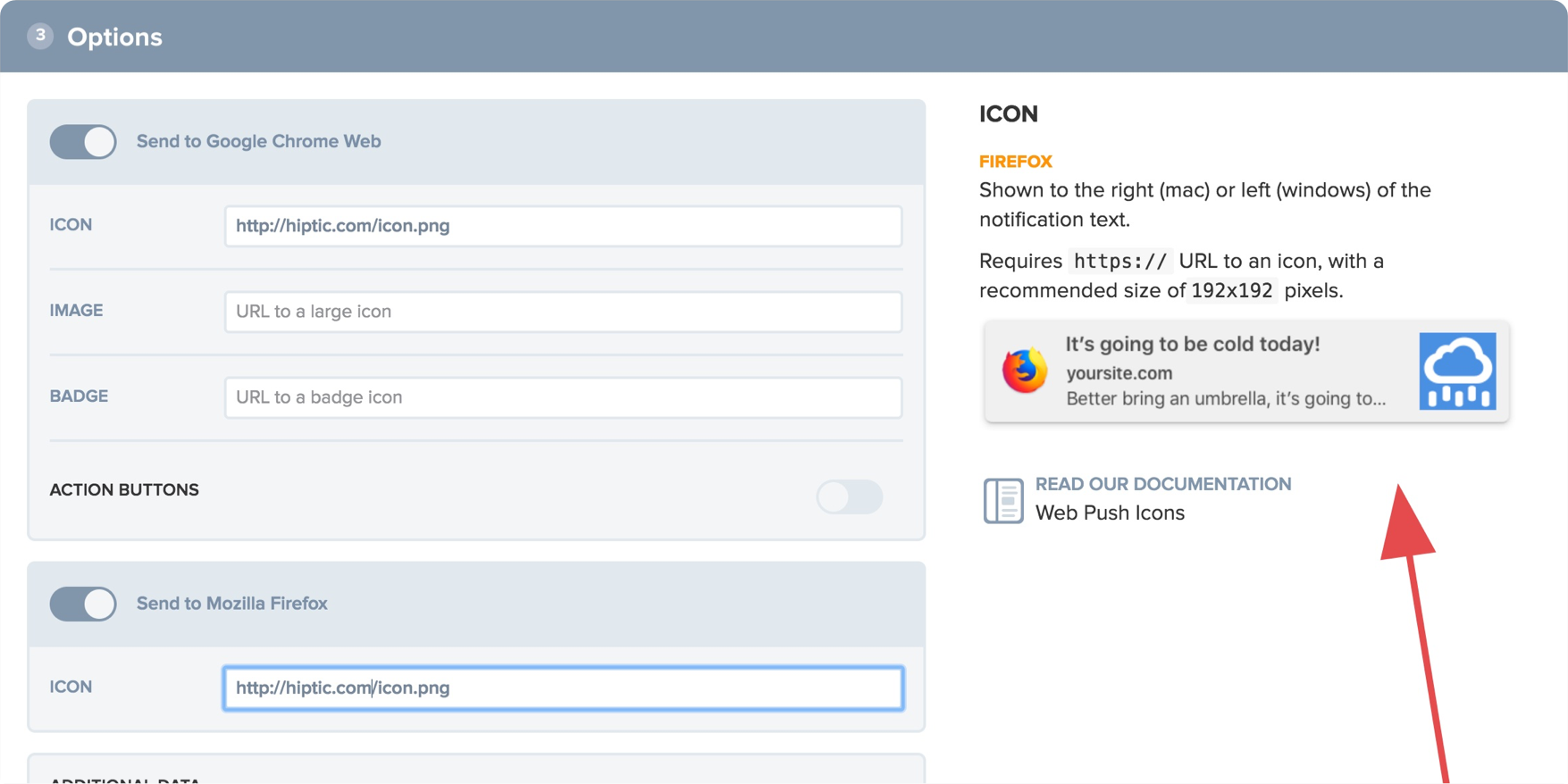Click the 192x192 recommended size code text
This screenshot has width=1568, height=784.
pos(1232,291)
